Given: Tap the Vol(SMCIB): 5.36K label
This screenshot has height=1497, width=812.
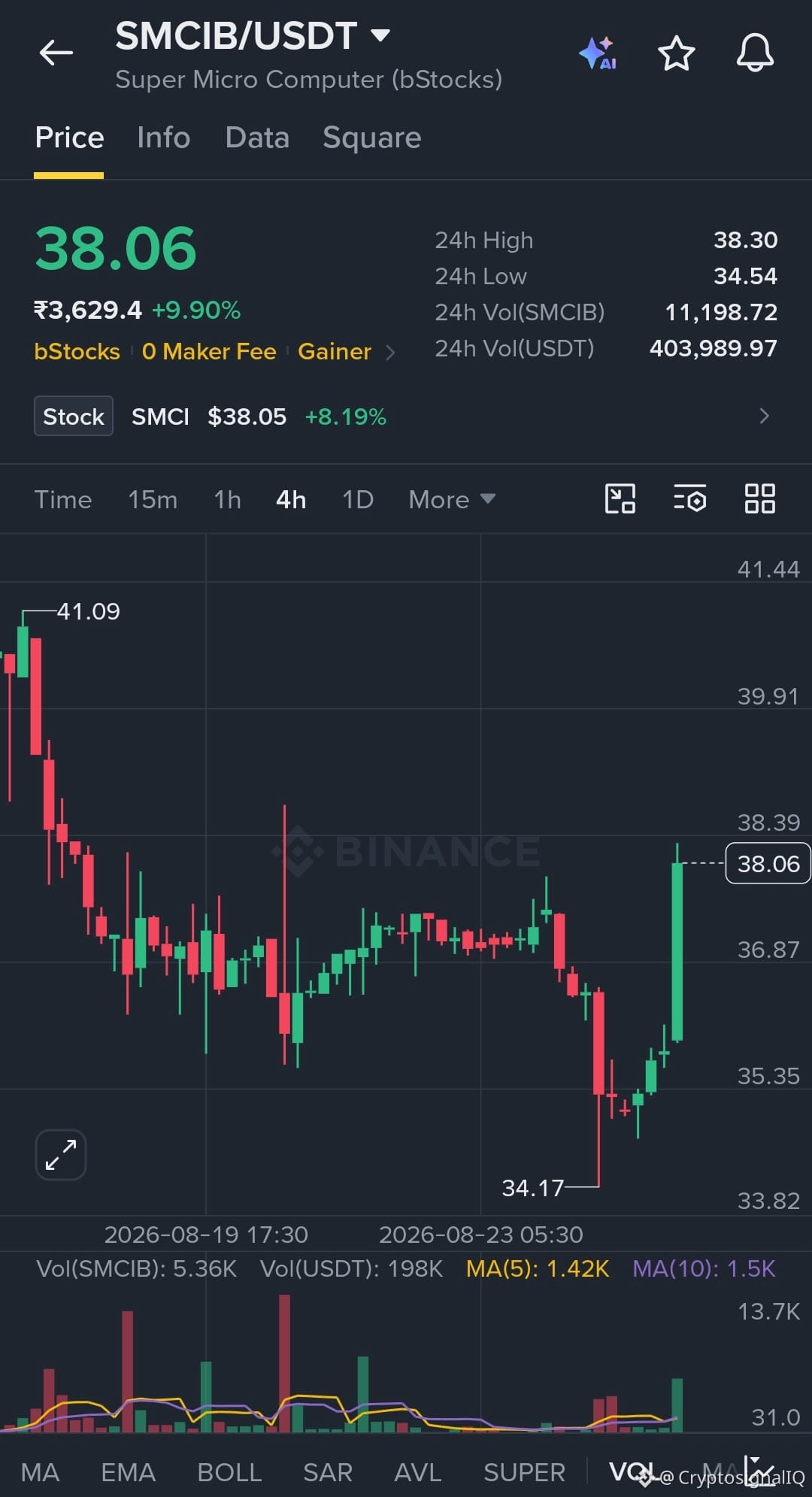Looking at the screenshot, I should pyautogui.click(x=136, y=1269).
